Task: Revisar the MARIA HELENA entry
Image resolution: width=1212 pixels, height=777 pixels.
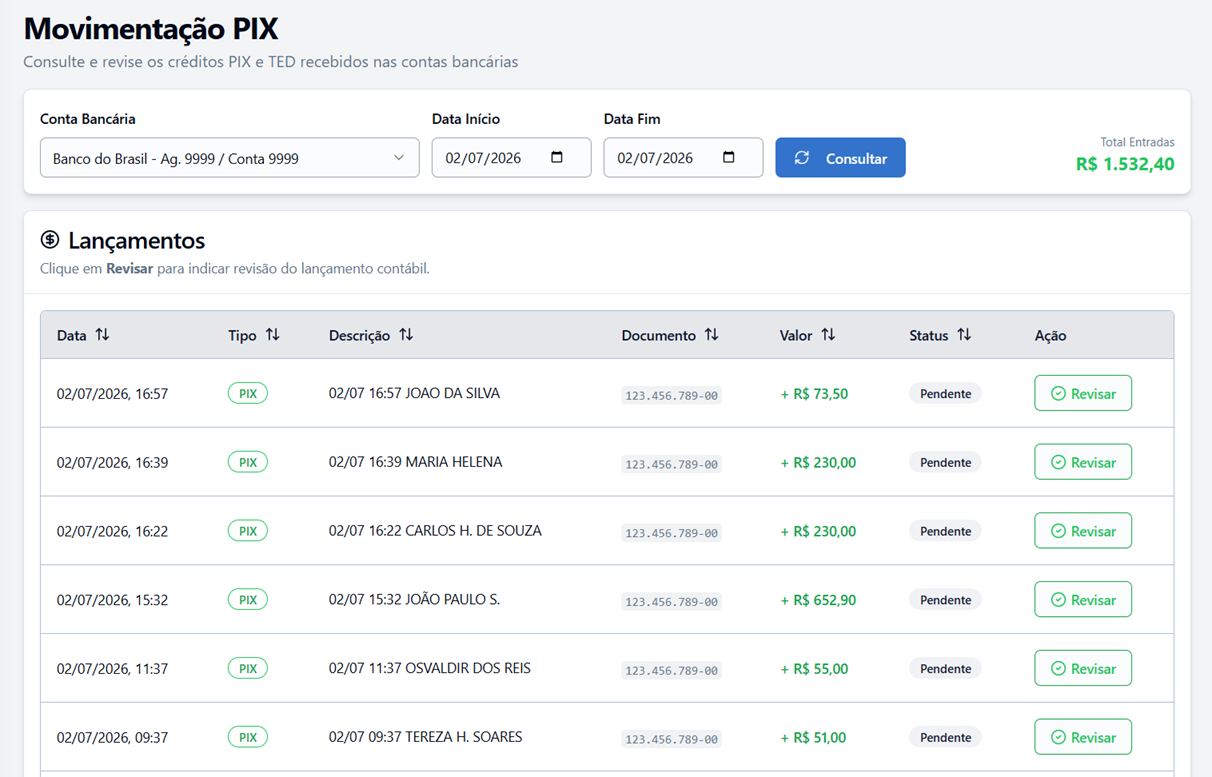Action: pyautogui.click(x=1083, y=462)
